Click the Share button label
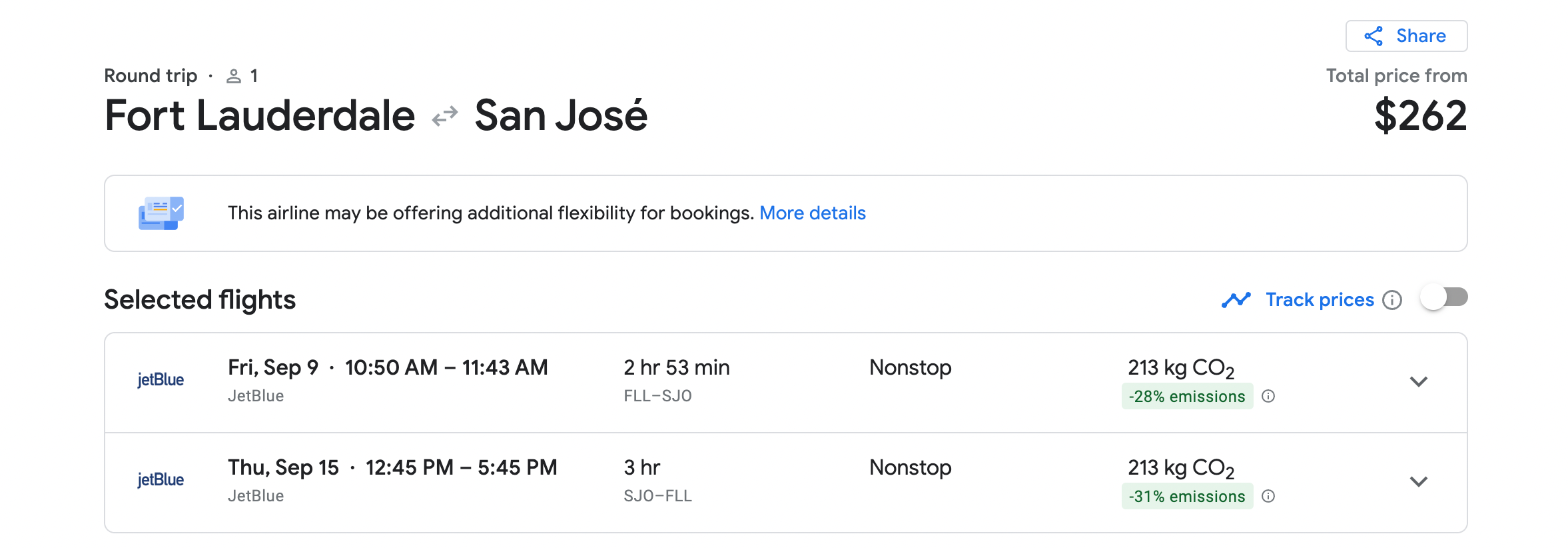The width and height of the screenshot is (1568, 548). coord(1422,36)
